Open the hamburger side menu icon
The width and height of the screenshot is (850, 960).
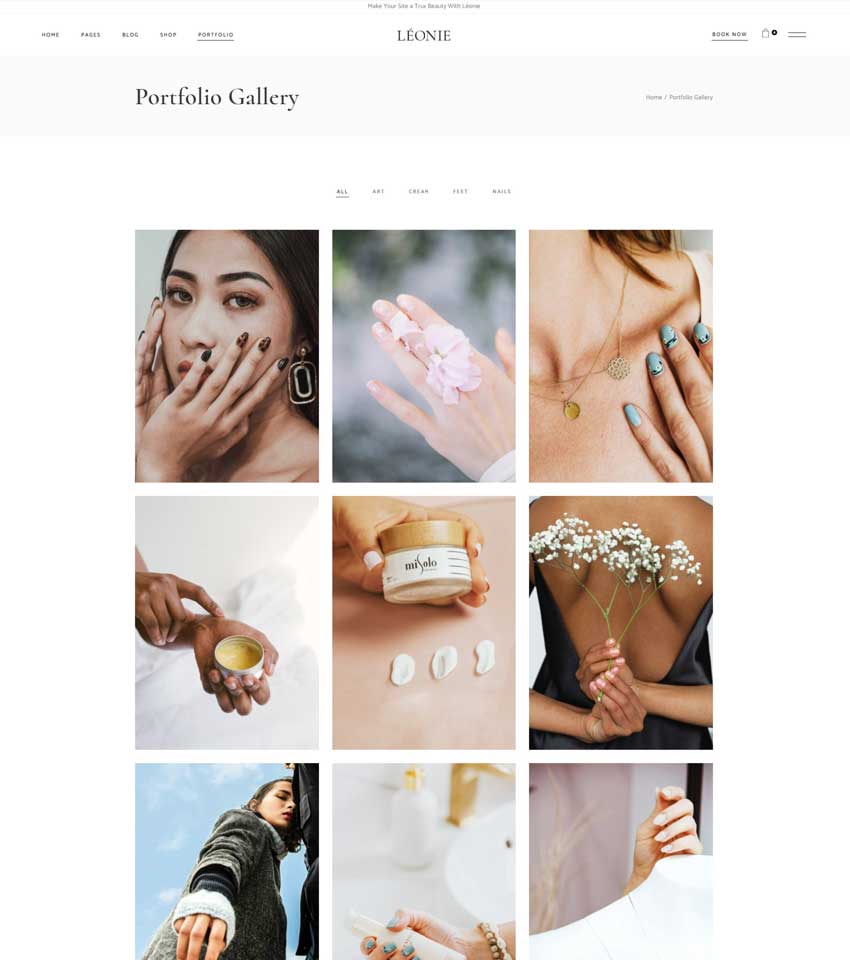click(797, 34)
